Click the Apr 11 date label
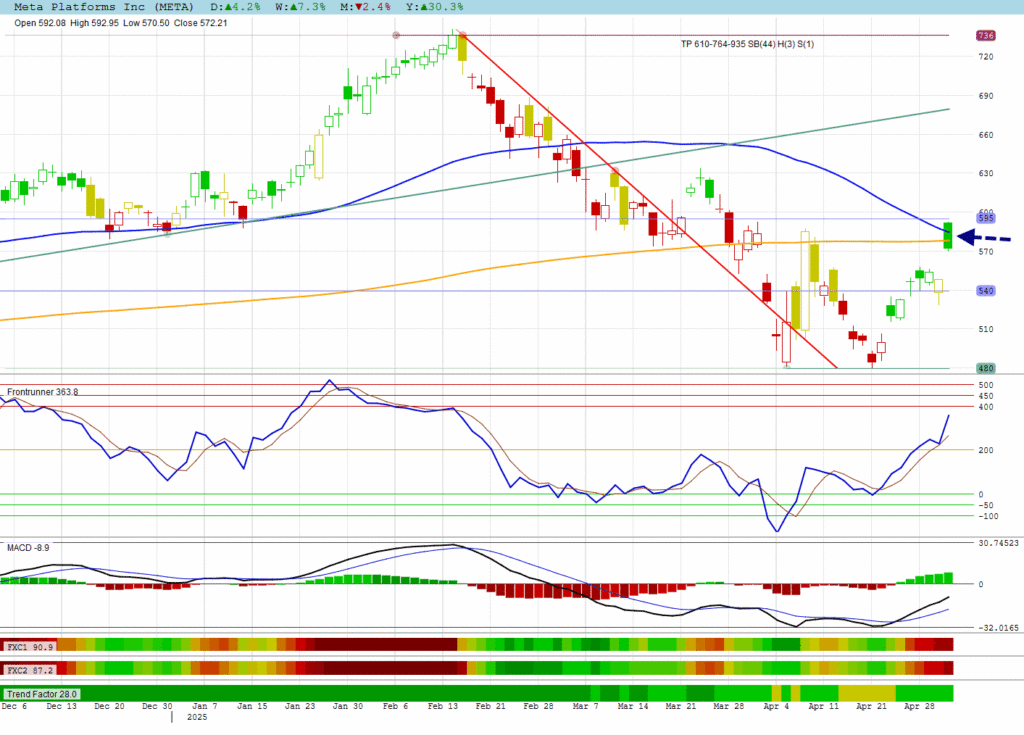 [x=824, y=706]
